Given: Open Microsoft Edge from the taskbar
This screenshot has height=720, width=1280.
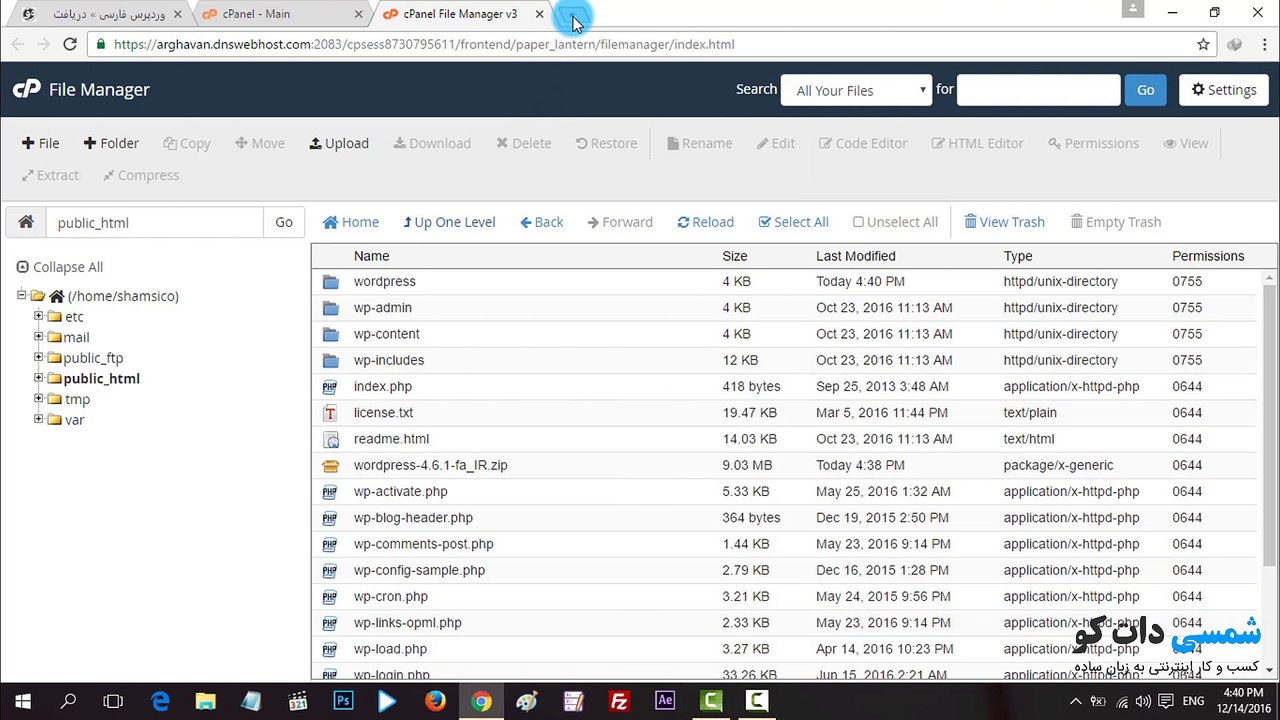Looking at the screenshot, I should (x=160, y=701).
